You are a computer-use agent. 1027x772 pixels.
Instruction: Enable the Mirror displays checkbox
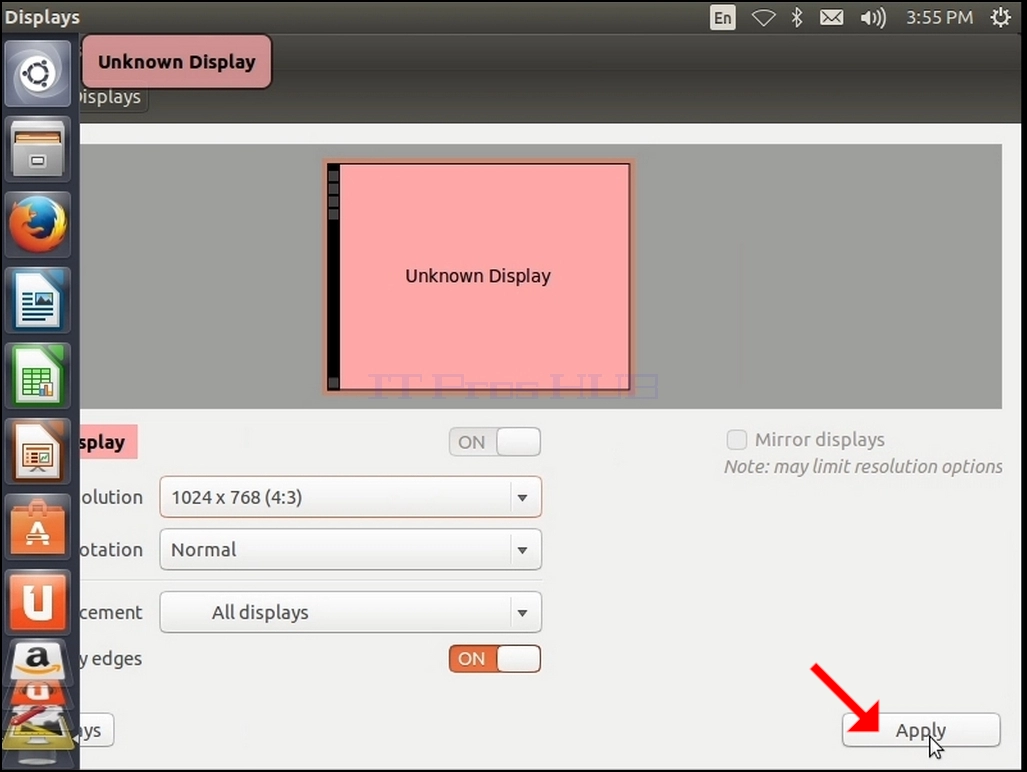click(x=737, y=439)
